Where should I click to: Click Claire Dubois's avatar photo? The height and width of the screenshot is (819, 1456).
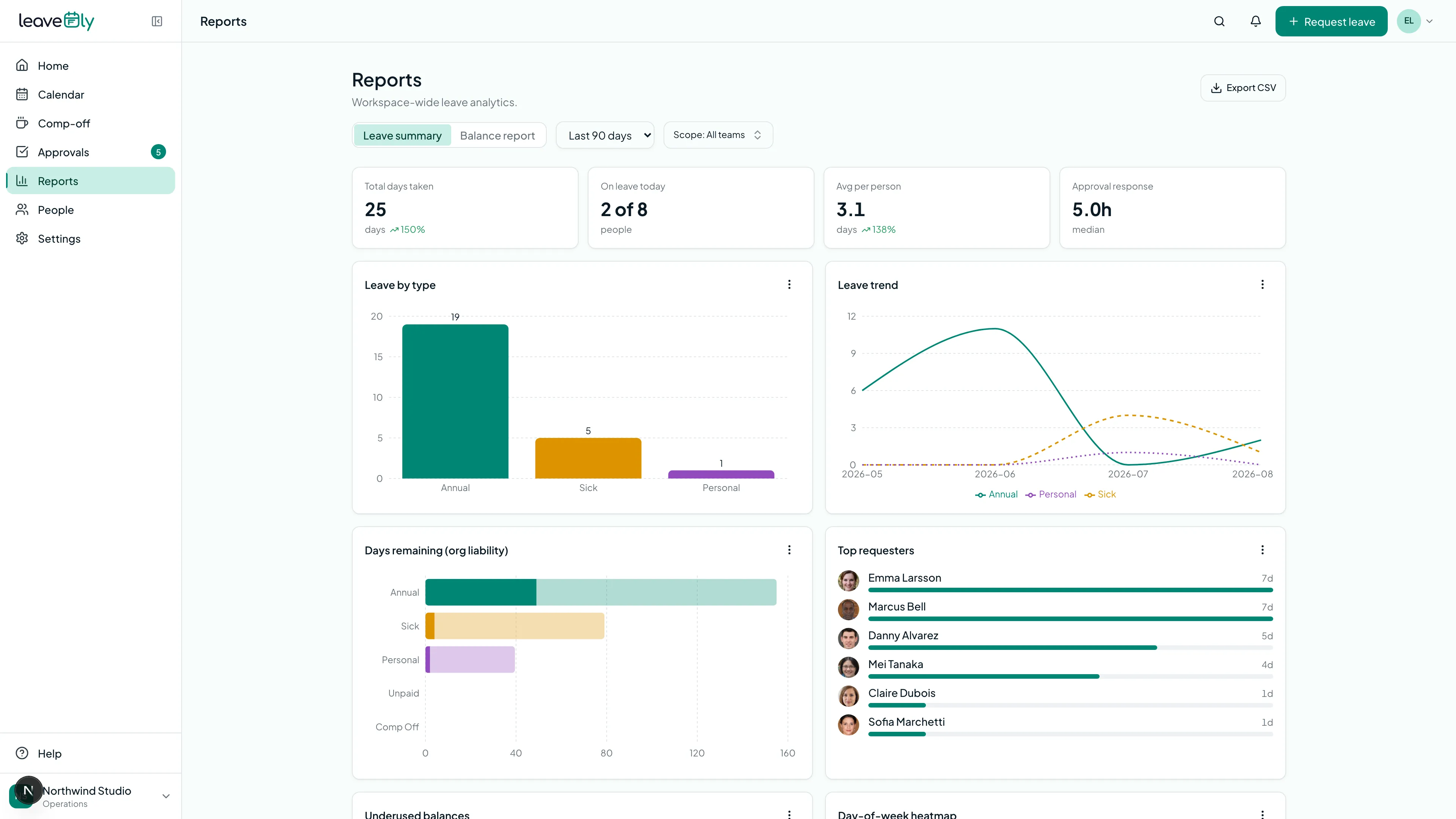coord(849,697)
